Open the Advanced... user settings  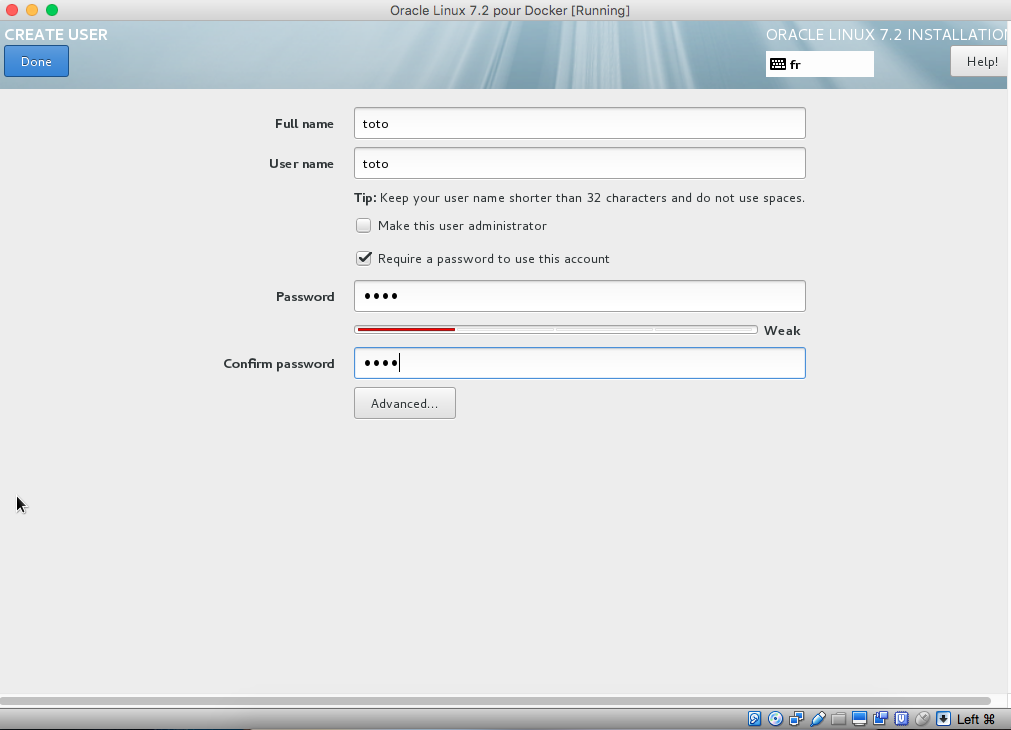(x=404, y=404)
